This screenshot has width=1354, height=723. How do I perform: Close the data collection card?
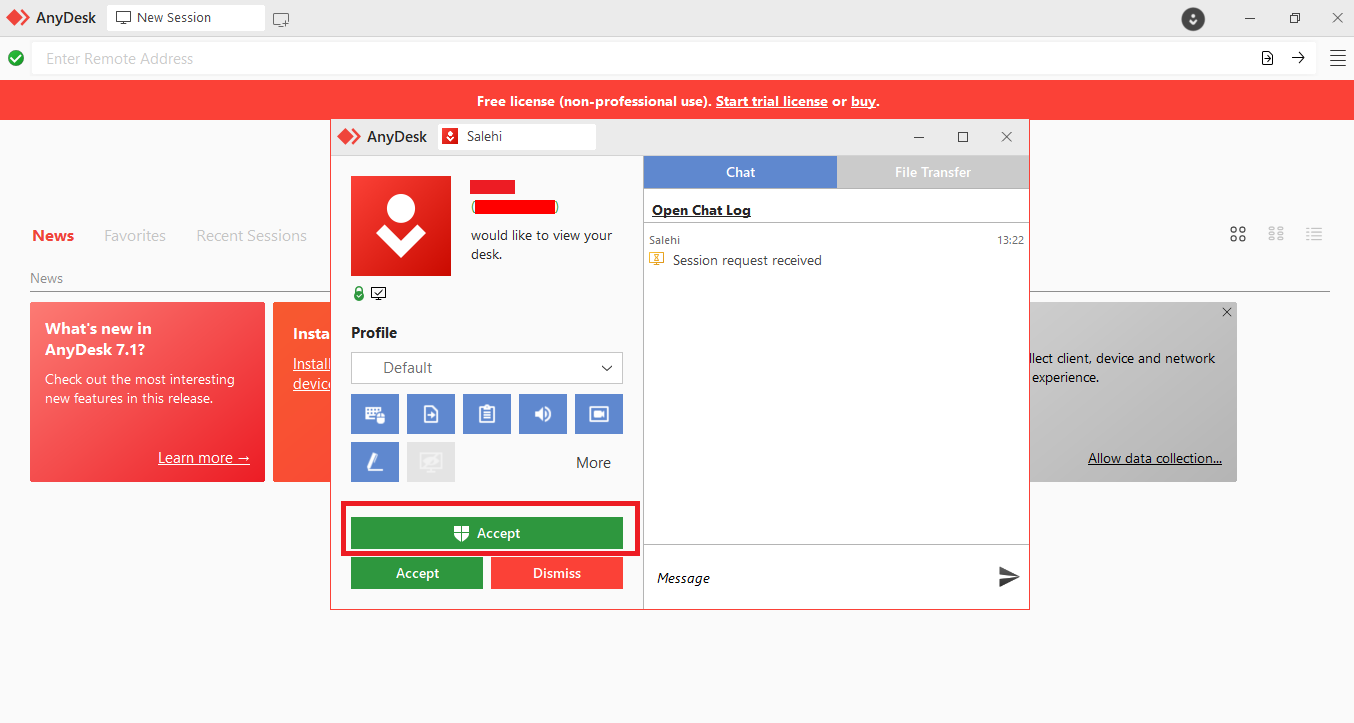(1227, 312)
